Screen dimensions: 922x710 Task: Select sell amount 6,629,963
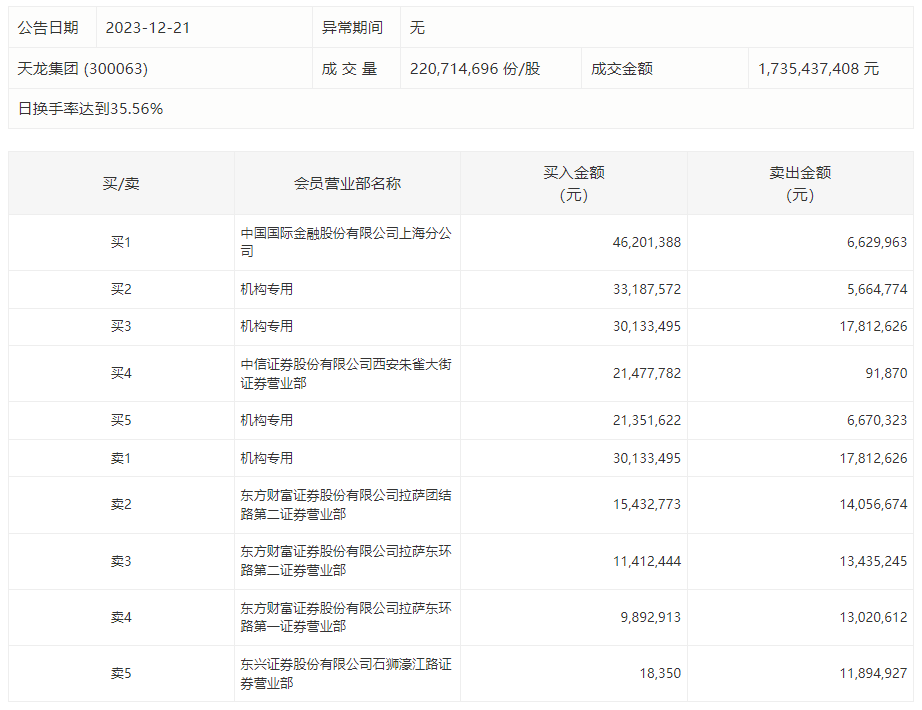pos(877,242)
